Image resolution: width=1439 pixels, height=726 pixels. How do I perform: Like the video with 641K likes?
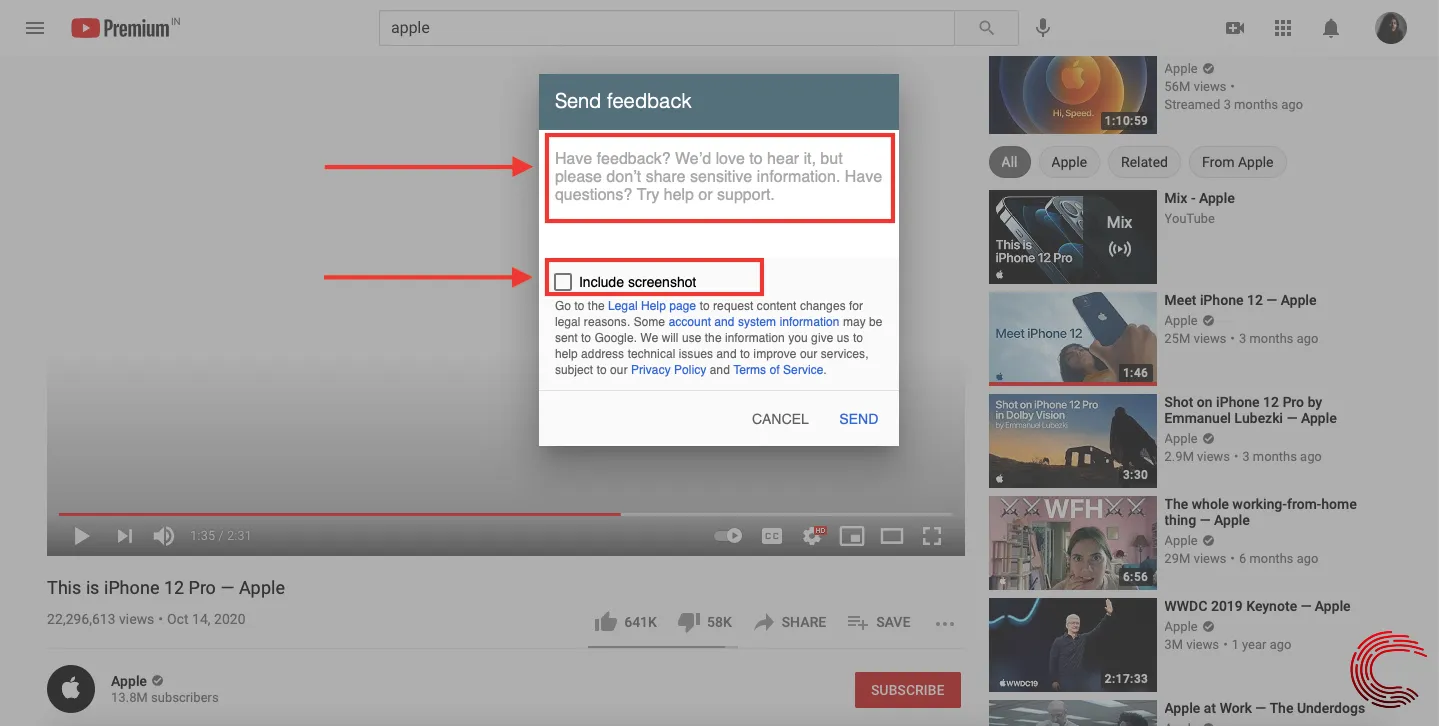point(625,622)
